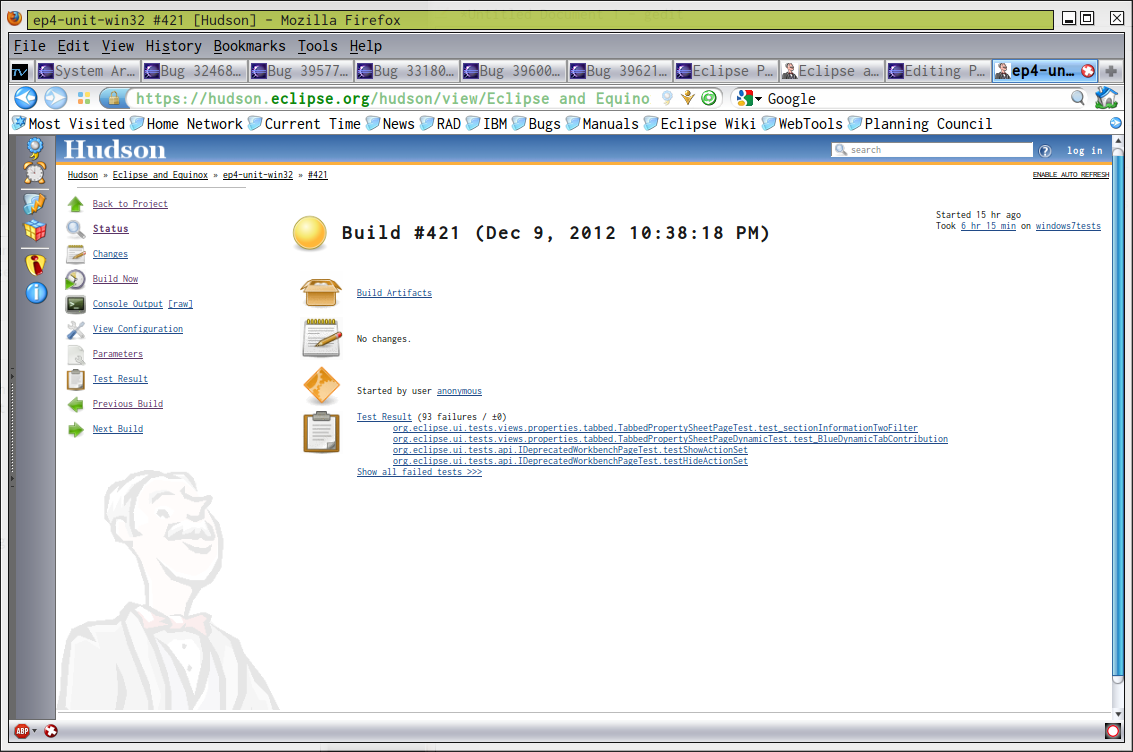Click the Status magnifier icon
This screenshot has width=1133, height=752.
tap(76, 230)
